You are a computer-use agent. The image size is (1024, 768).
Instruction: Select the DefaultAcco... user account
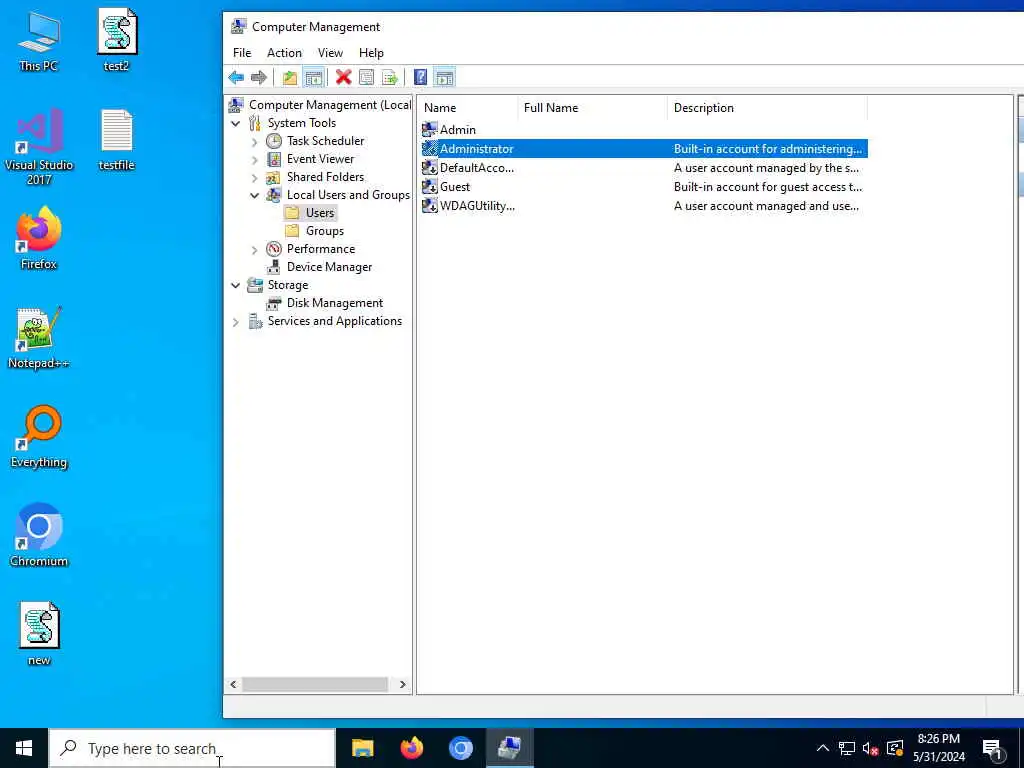coord(468,168)
